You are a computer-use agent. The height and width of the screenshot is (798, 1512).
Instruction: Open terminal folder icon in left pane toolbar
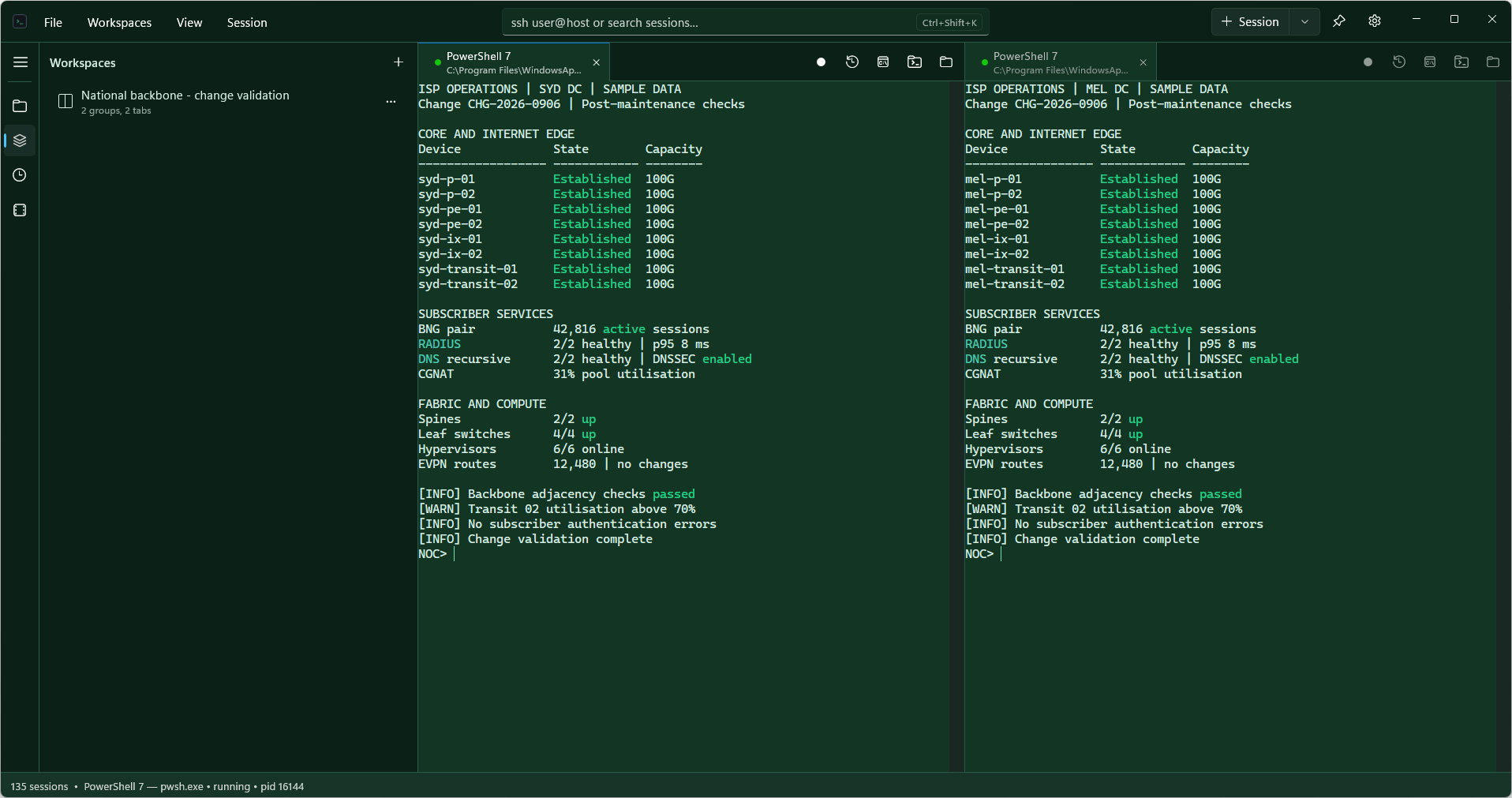point(915,62)
